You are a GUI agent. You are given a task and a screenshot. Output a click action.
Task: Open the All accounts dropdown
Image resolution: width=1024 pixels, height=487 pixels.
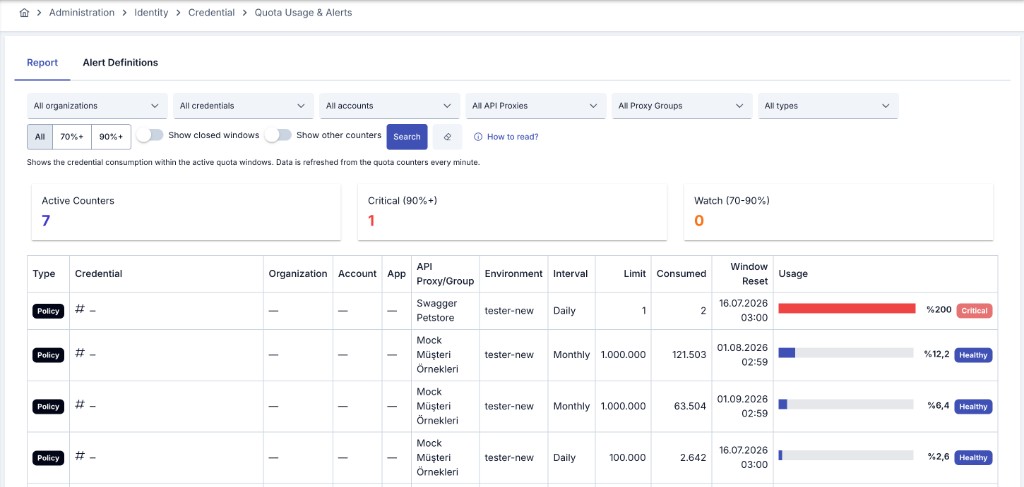pyautogui.click(x=390, y=106)
